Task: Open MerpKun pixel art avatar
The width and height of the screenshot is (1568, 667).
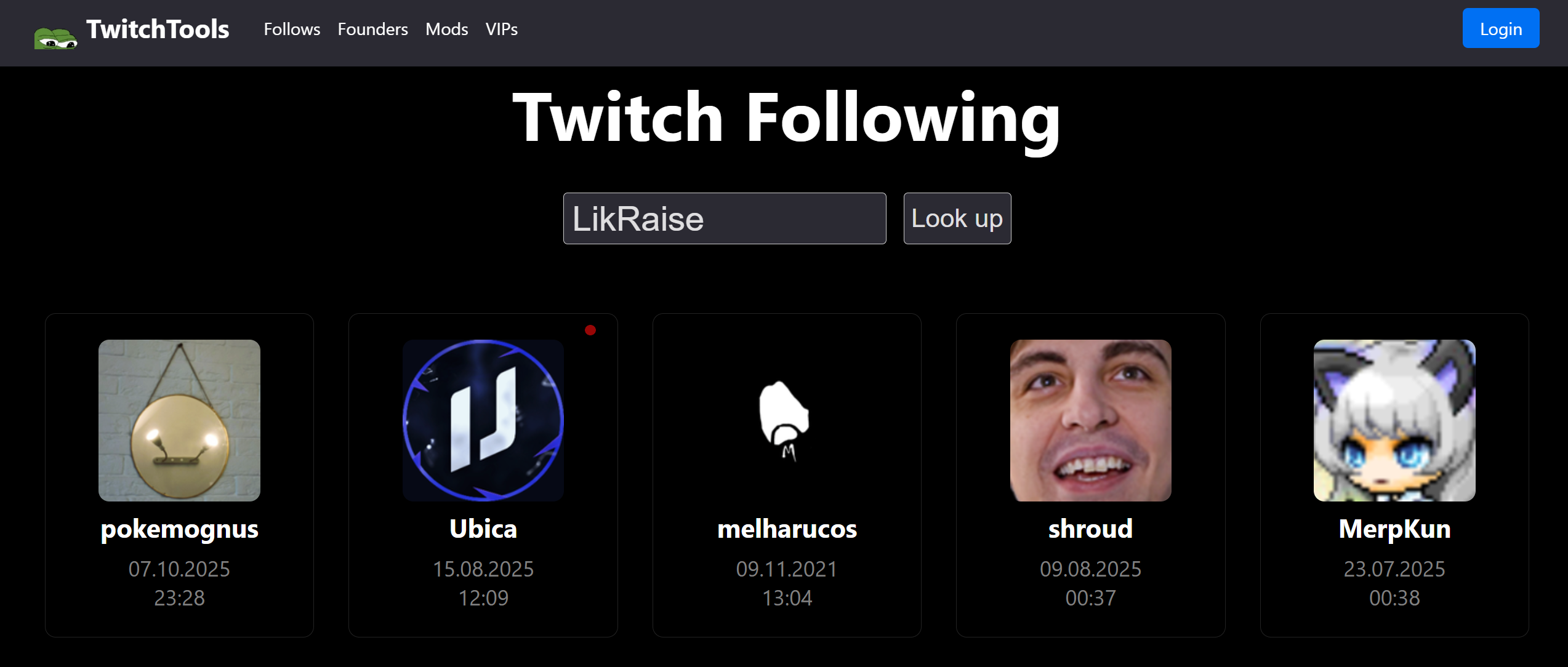Action: coord(1394,420)
